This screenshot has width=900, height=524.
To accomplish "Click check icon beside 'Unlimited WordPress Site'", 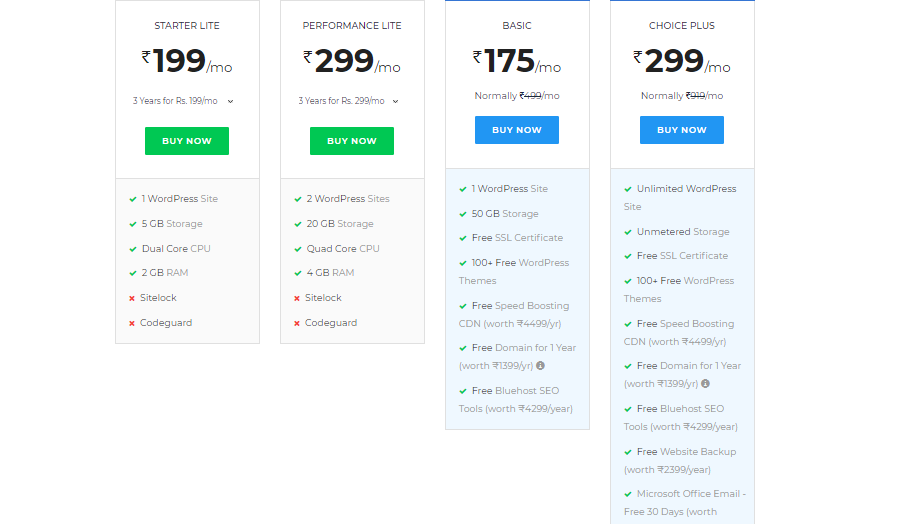I will coord(628,189).
